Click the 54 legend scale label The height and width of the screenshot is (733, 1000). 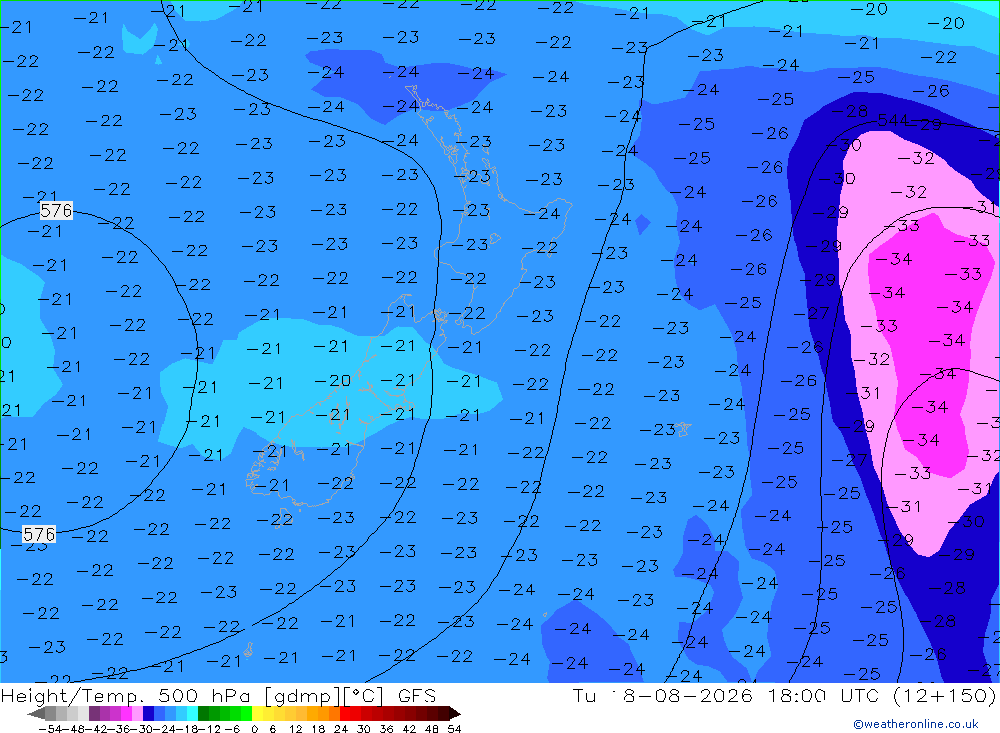tap(454, 729)
